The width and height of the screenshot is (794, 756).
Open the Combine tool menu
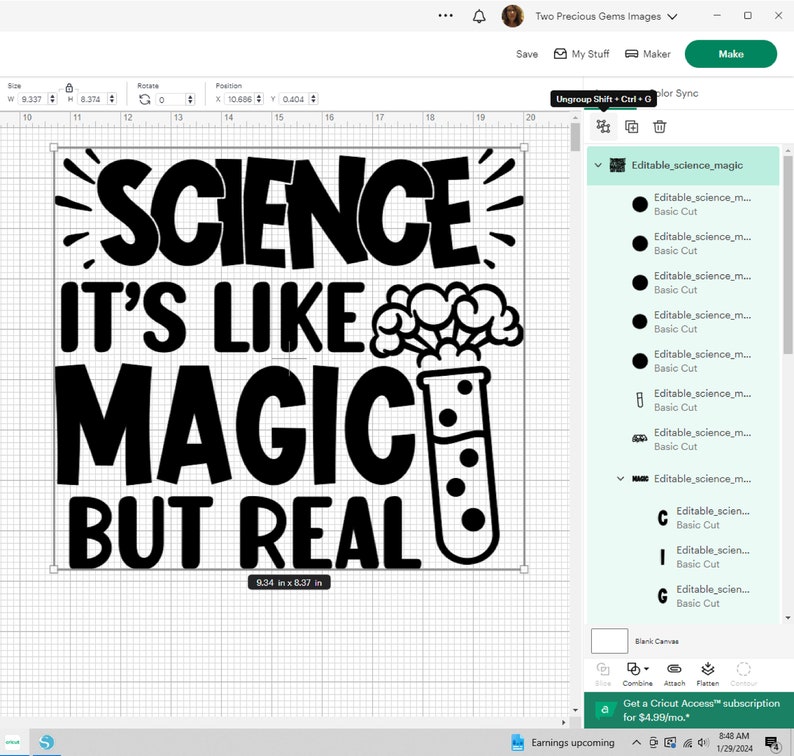[638, 674]
